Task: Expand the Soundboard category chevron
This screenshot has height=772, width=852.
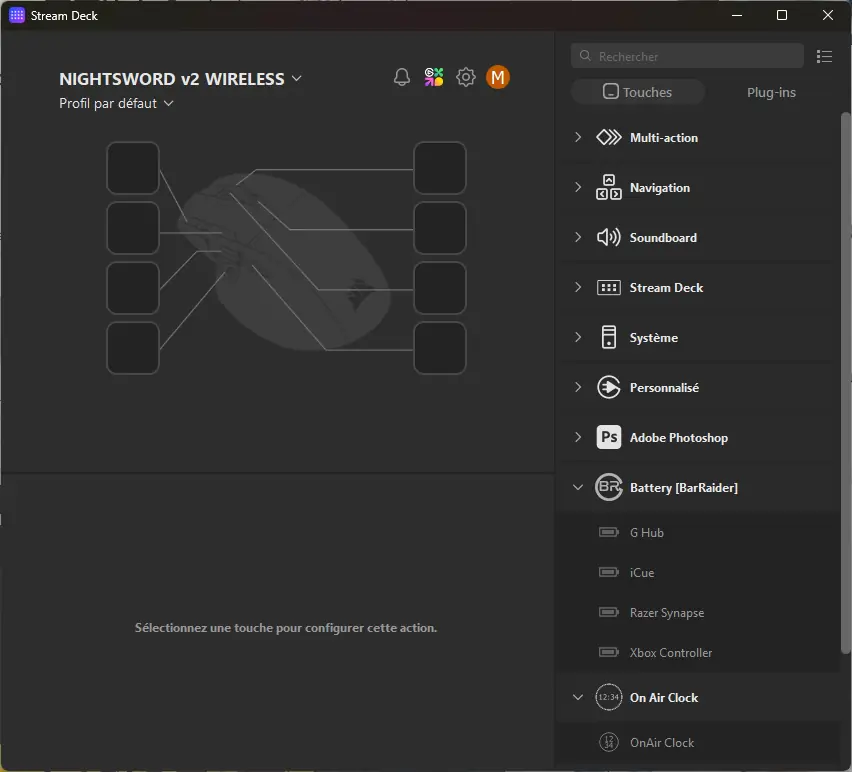Action: click(578, 237)
